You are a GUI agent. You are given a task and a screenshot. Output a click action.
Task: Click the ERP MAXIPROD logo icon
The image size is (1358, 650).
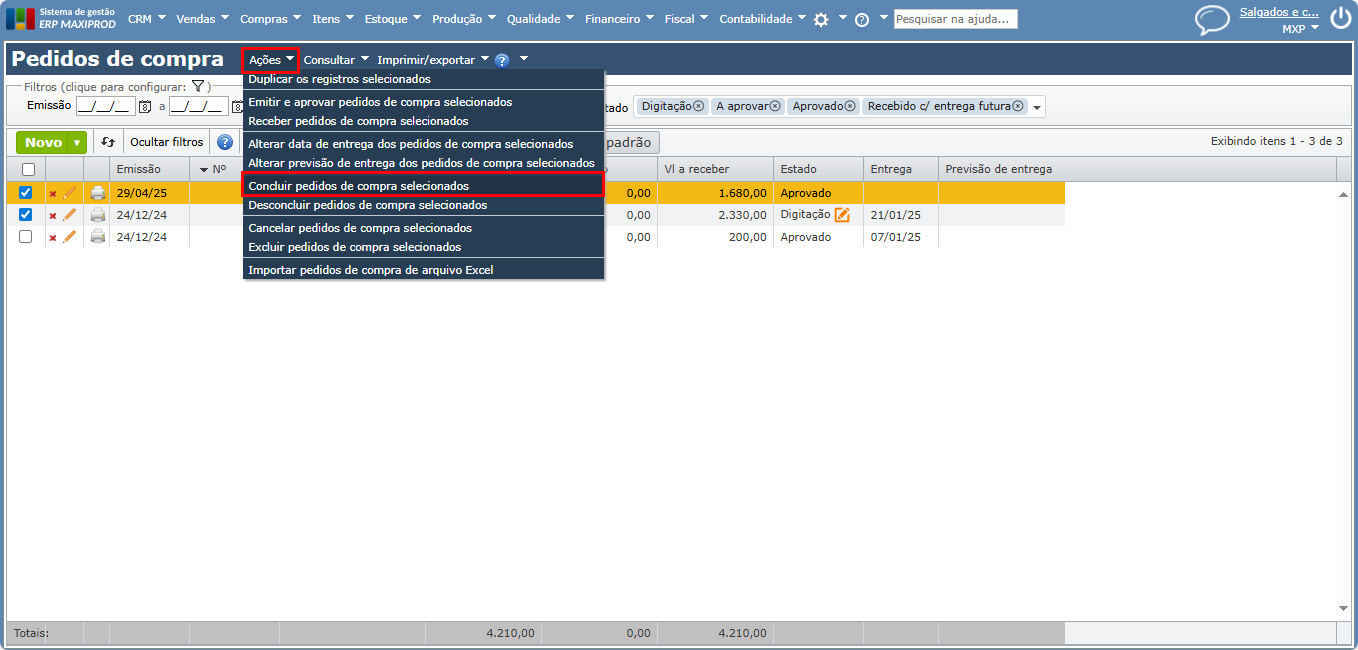point(20,19)
